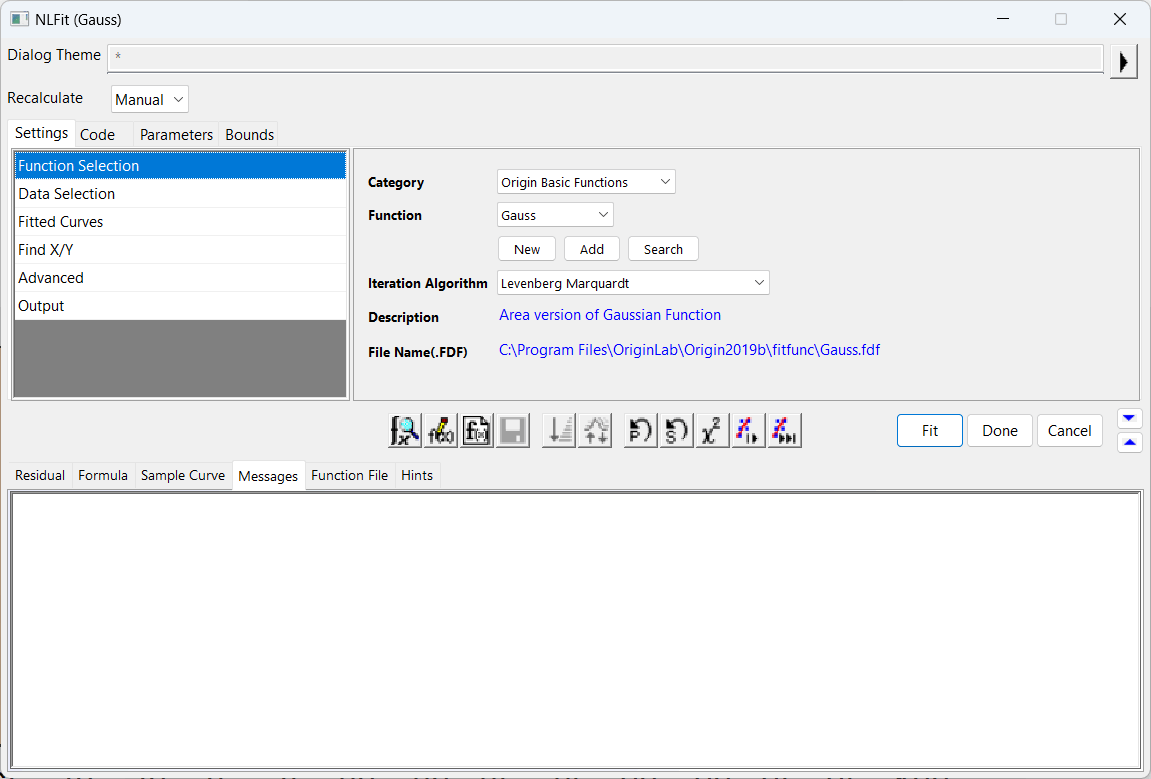
Task: Open the Sample Curve tab
Action: click(183, 476)
